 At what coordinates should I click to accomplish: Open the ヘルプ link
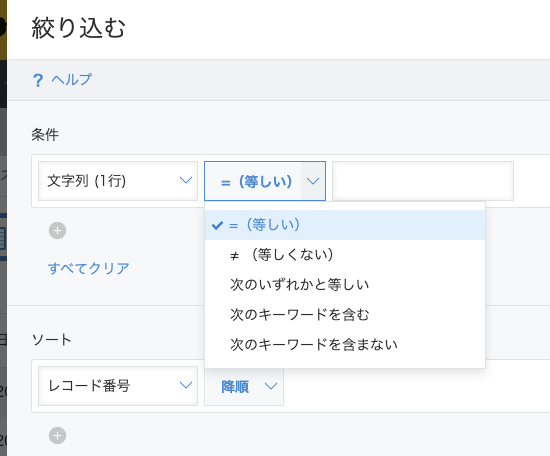(x=72, y=80)
